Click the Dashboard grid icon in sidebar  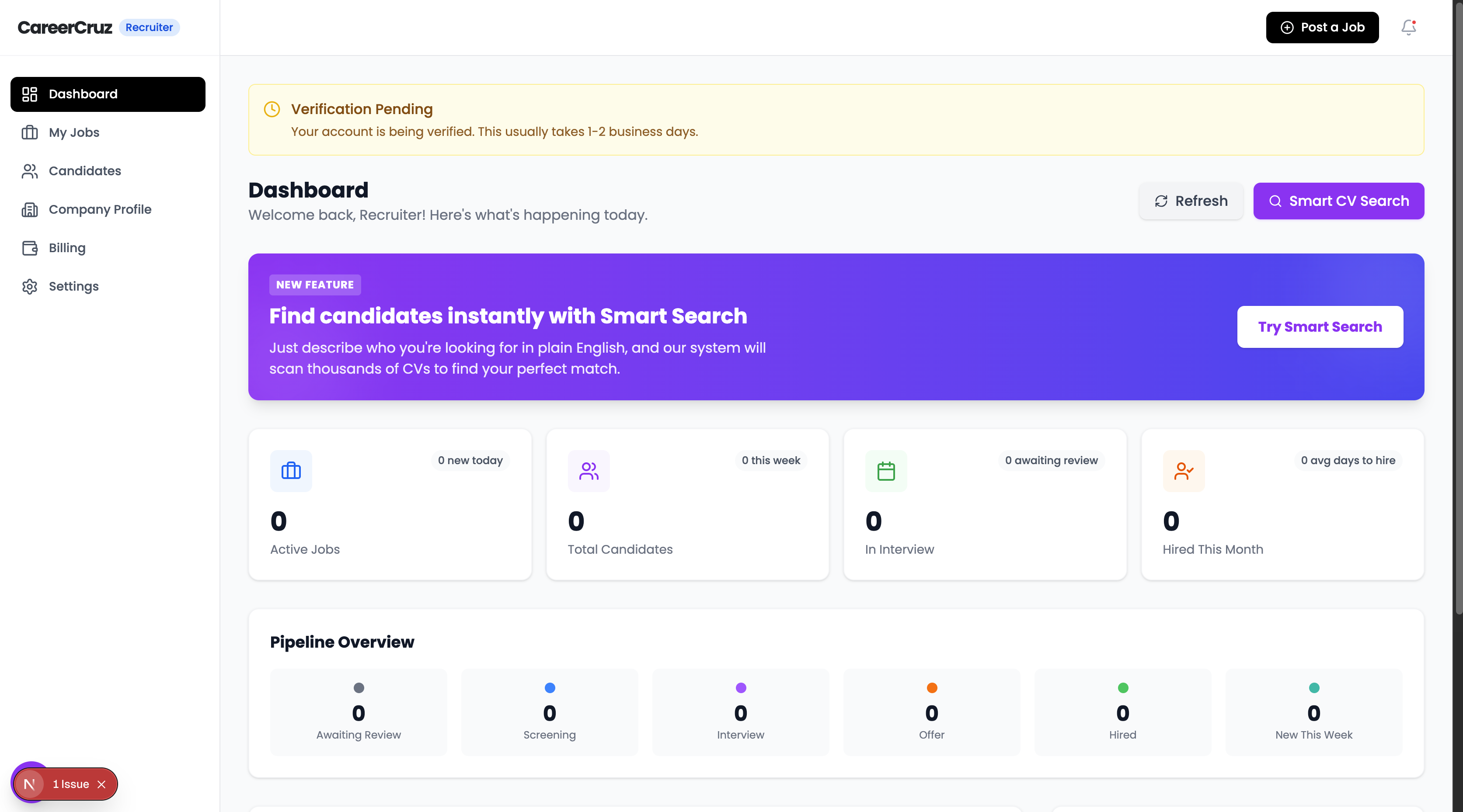pyautogui.click(x=30, y=94)
